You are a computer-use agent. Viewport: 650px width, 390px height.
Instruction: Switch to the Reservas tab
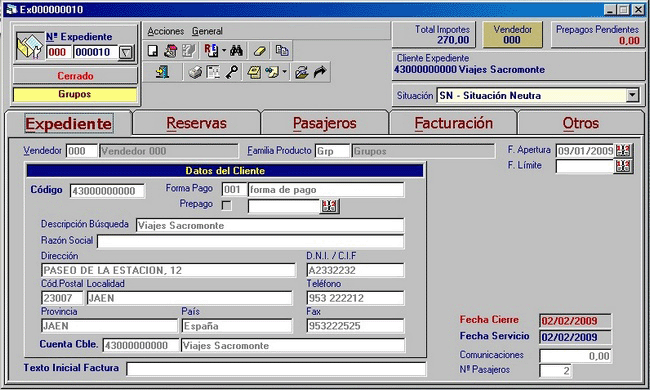[x=196, y=123]
